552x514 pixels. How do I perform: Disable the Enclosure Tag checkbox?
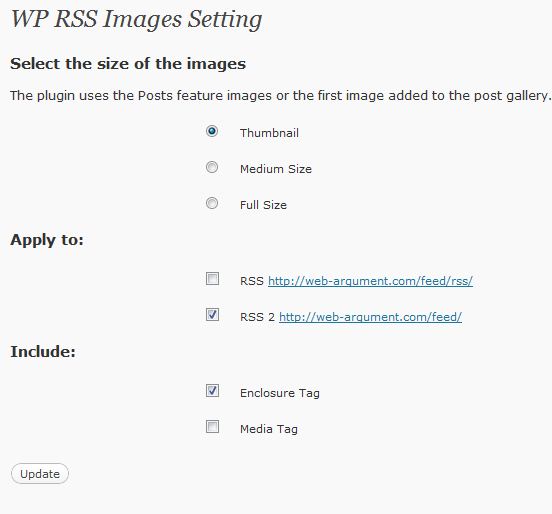click(212, 390)
